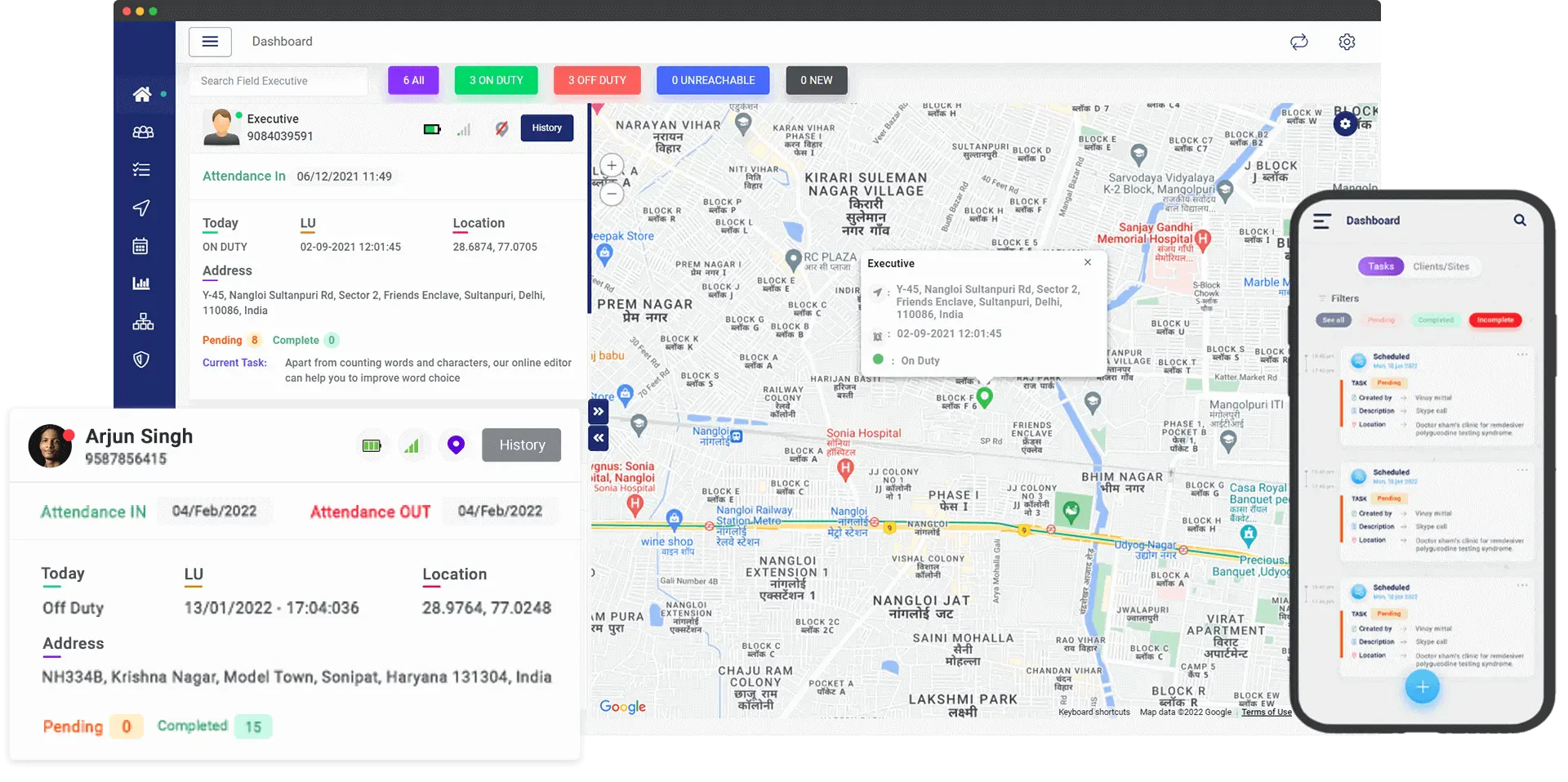Switch to the Tasks tab on the mobile dashboard
This screenshot has height=782, width=1568.
(1381, 266)
